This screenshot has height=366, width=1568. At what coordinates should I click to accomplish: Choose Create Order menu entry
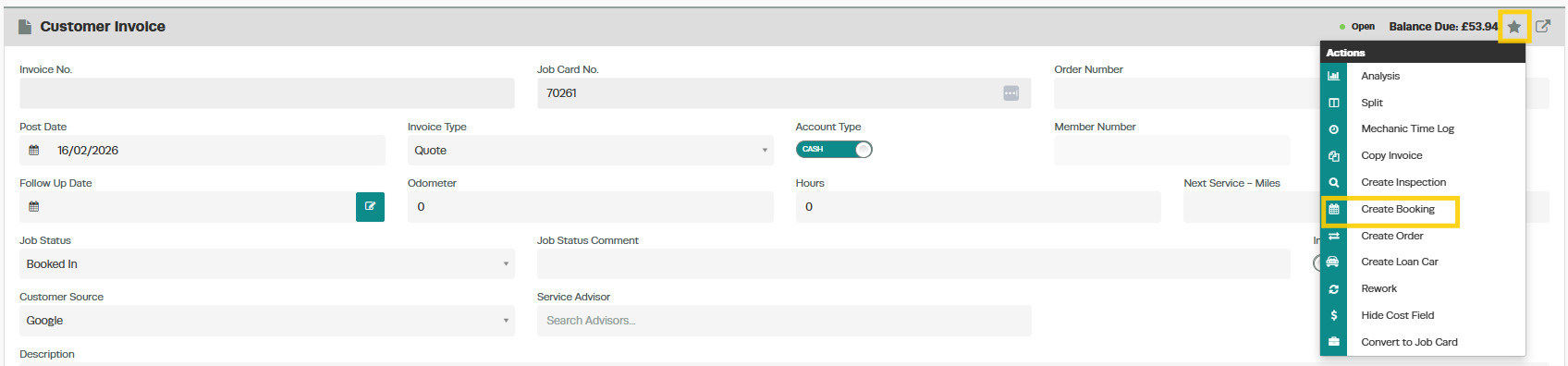(1391, 237)
